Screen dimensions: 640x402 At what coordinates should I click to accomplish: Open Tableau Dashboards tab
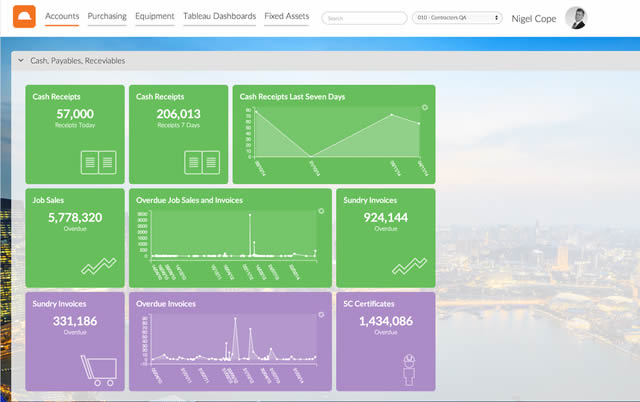tap(220, 17)
